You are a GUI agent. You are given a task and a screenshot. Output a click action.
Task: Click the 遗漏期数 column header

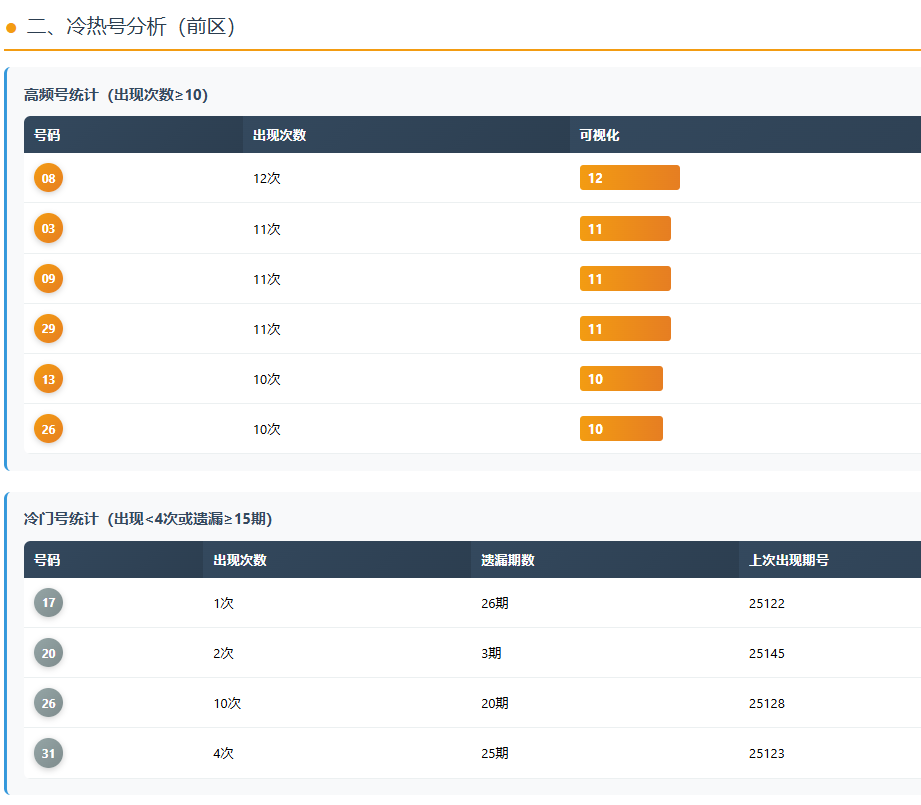[x=507, y=560]
